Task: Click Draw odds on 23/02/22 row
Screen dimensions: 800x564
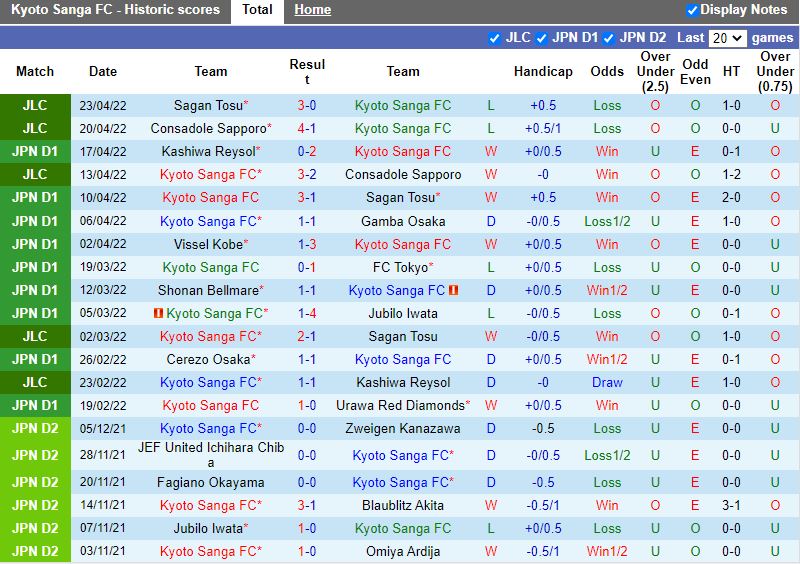Action: [607, 382]
